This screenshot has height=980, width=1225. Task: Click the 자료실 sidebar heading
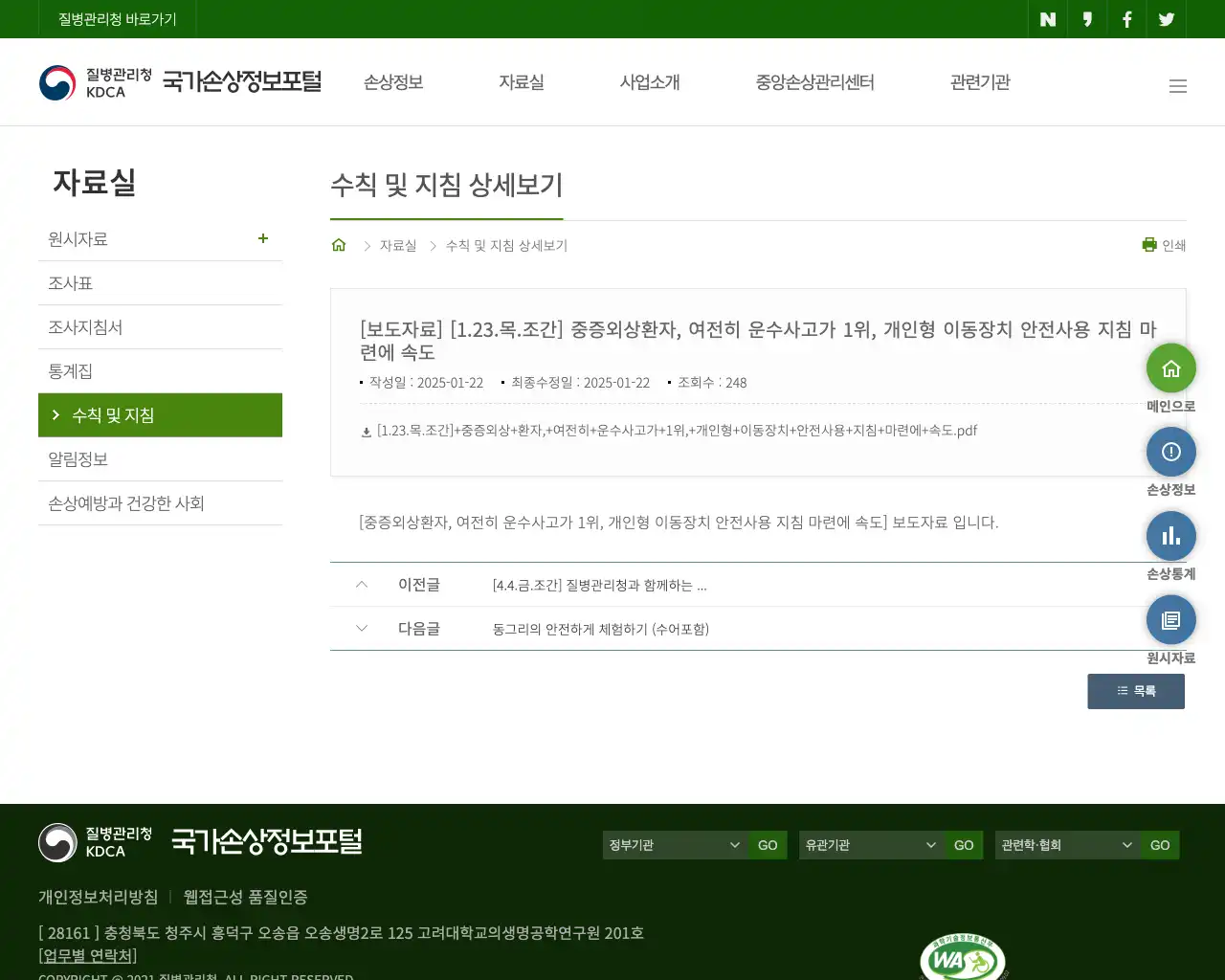[x=94, y=182]
